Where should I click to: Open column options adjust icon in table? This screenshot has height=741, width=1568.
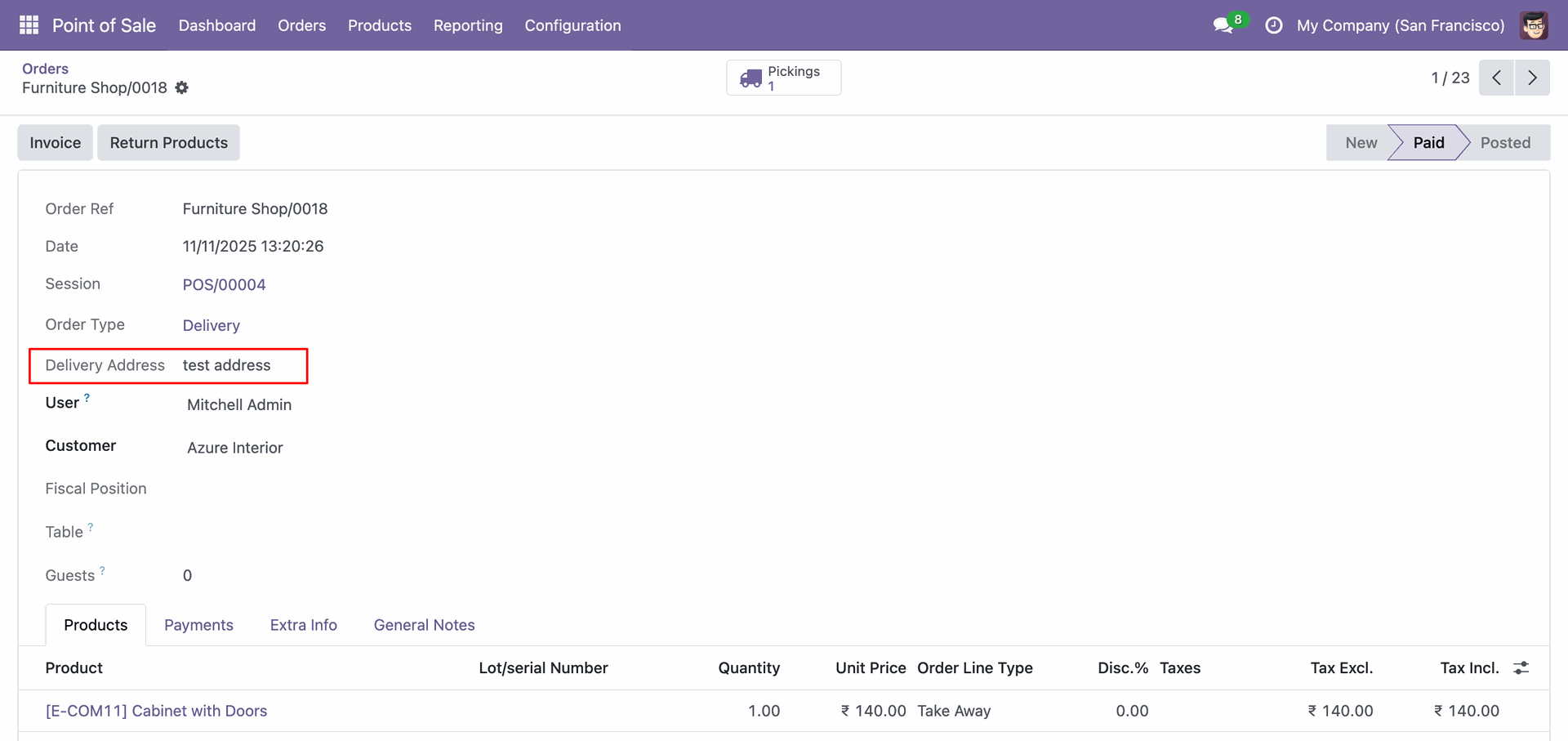1521,668
